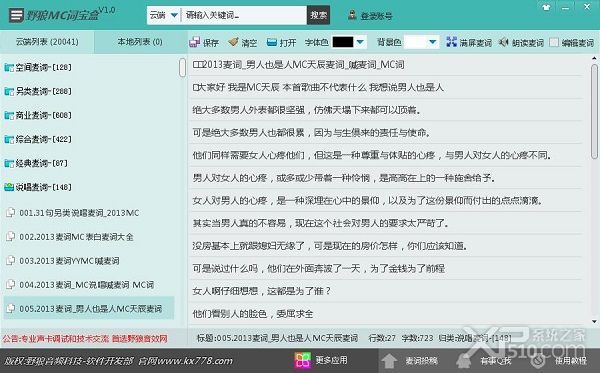Select the item 003.2013麦词YYMC喊麦词

point(69,261)
